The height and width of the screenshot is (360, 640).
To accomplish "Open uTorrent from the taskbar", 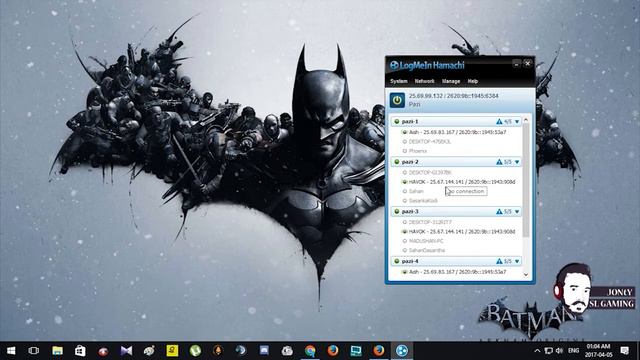I will tap(195, 351).
